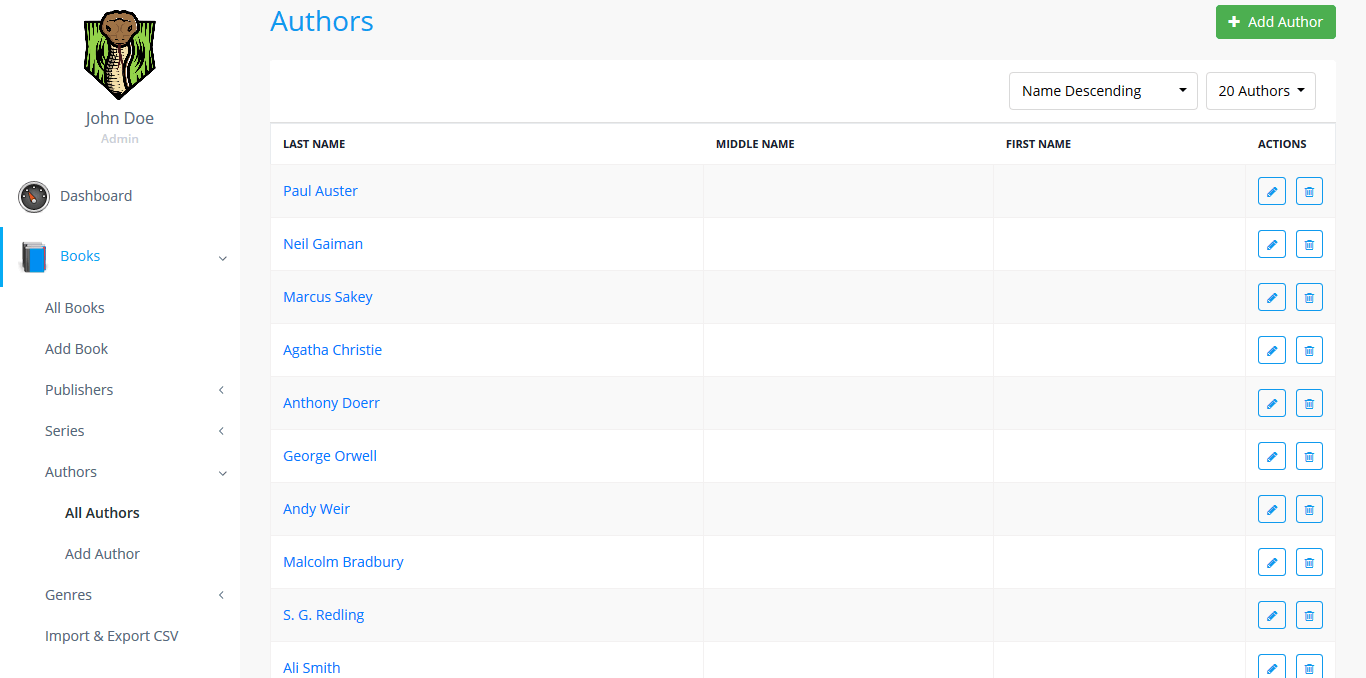The width and height of the screenshot is (1366, 678).
Task: Click the edit pencil icon for Paul Auster
Action: [1271, 191]
